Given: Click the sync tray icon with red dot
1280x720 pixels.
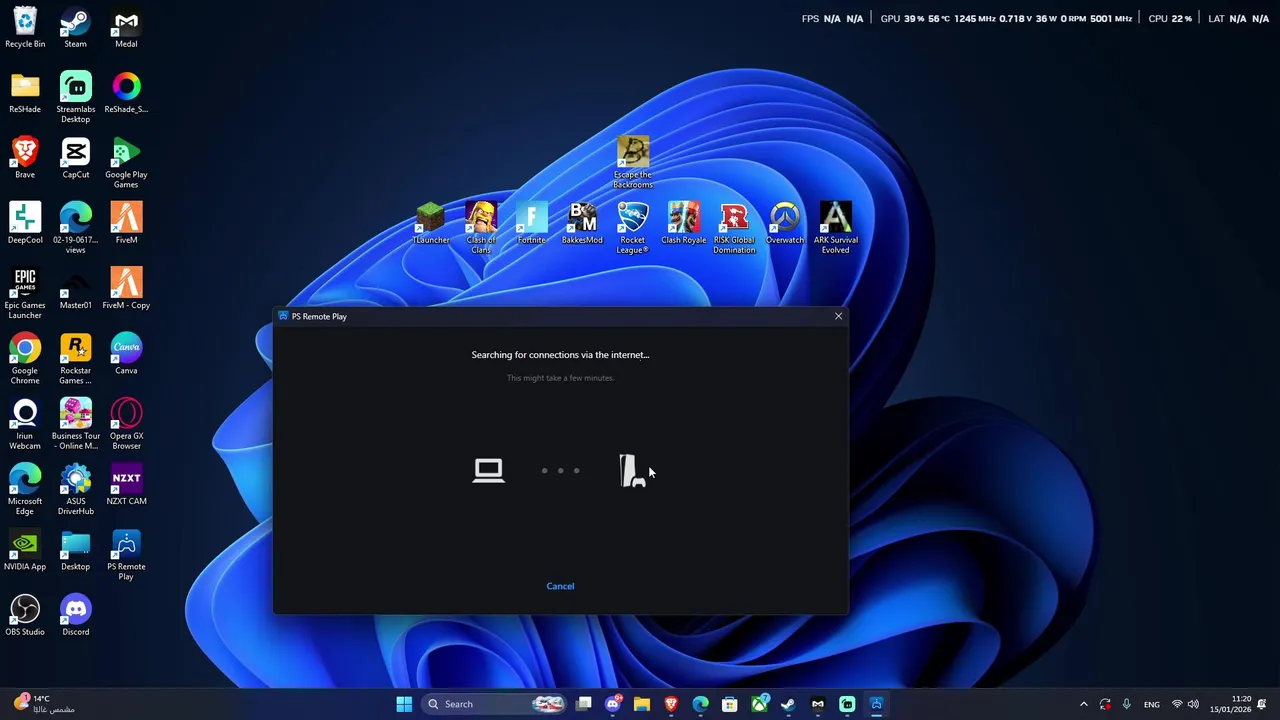Looking at the screenshot, I should click(x=1104, y=704).
